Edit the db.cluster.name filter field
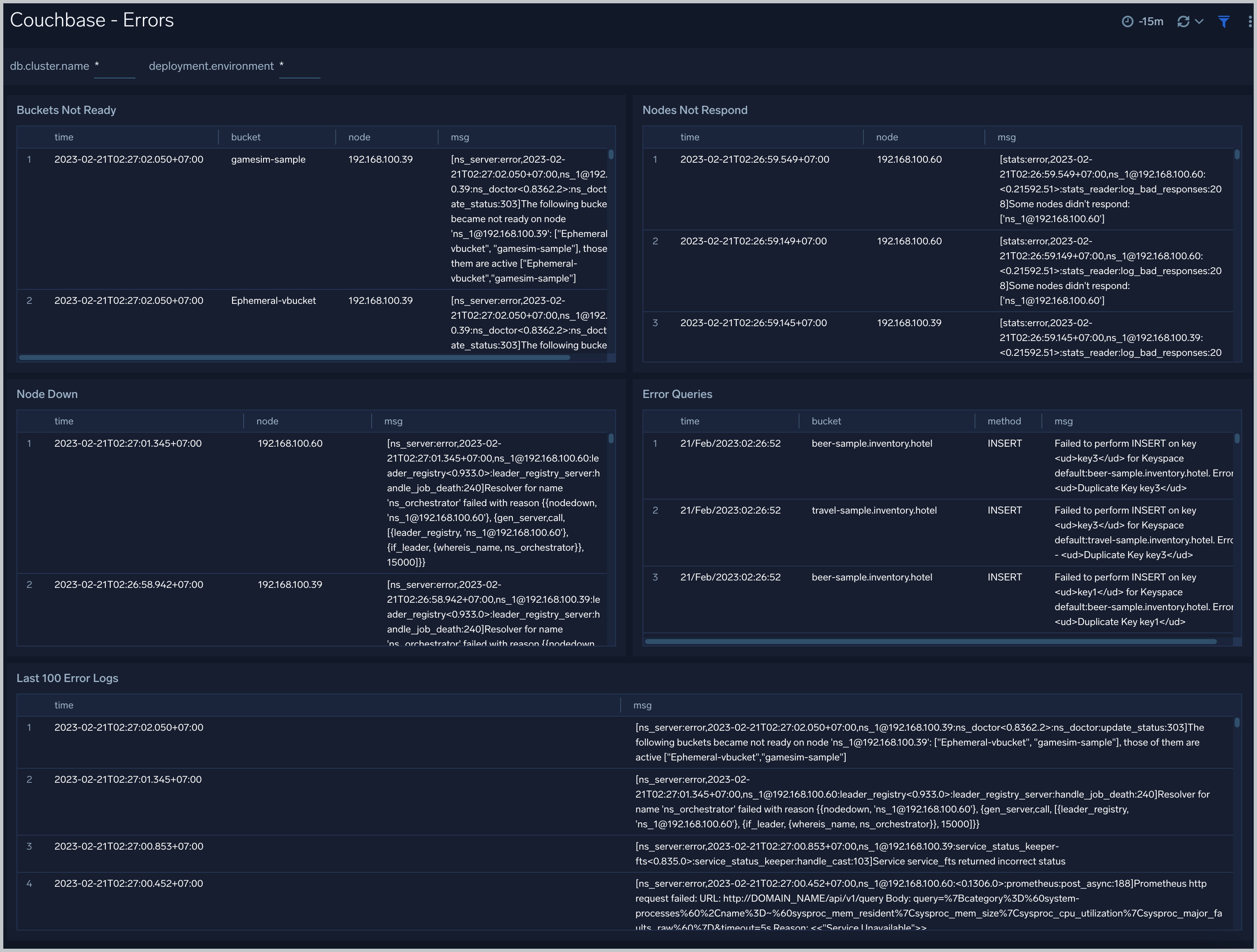The width and height of the screenshot is (1257, 952). point(114,66)
